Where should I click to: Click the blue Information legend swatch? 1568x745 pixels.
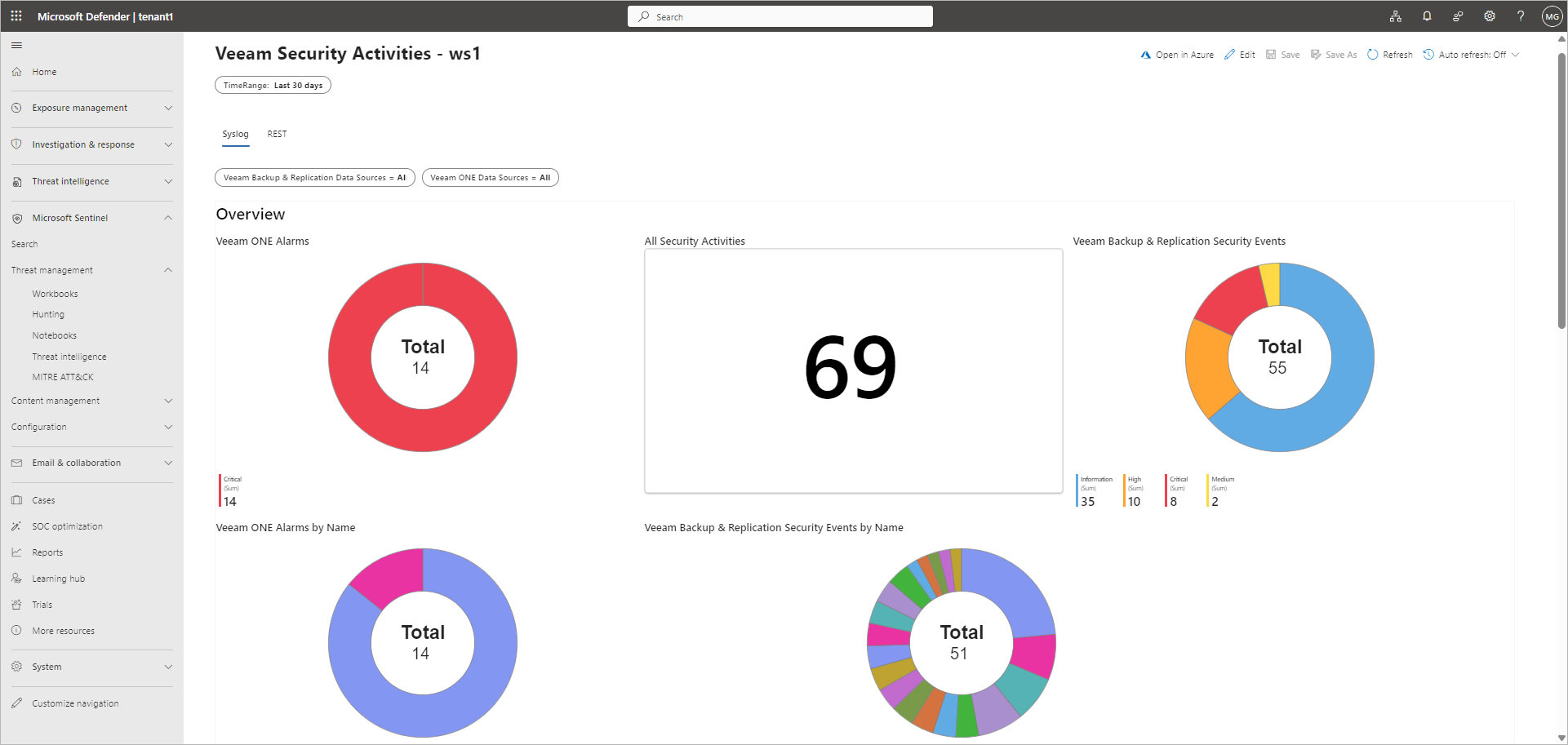click(1077, 490)
